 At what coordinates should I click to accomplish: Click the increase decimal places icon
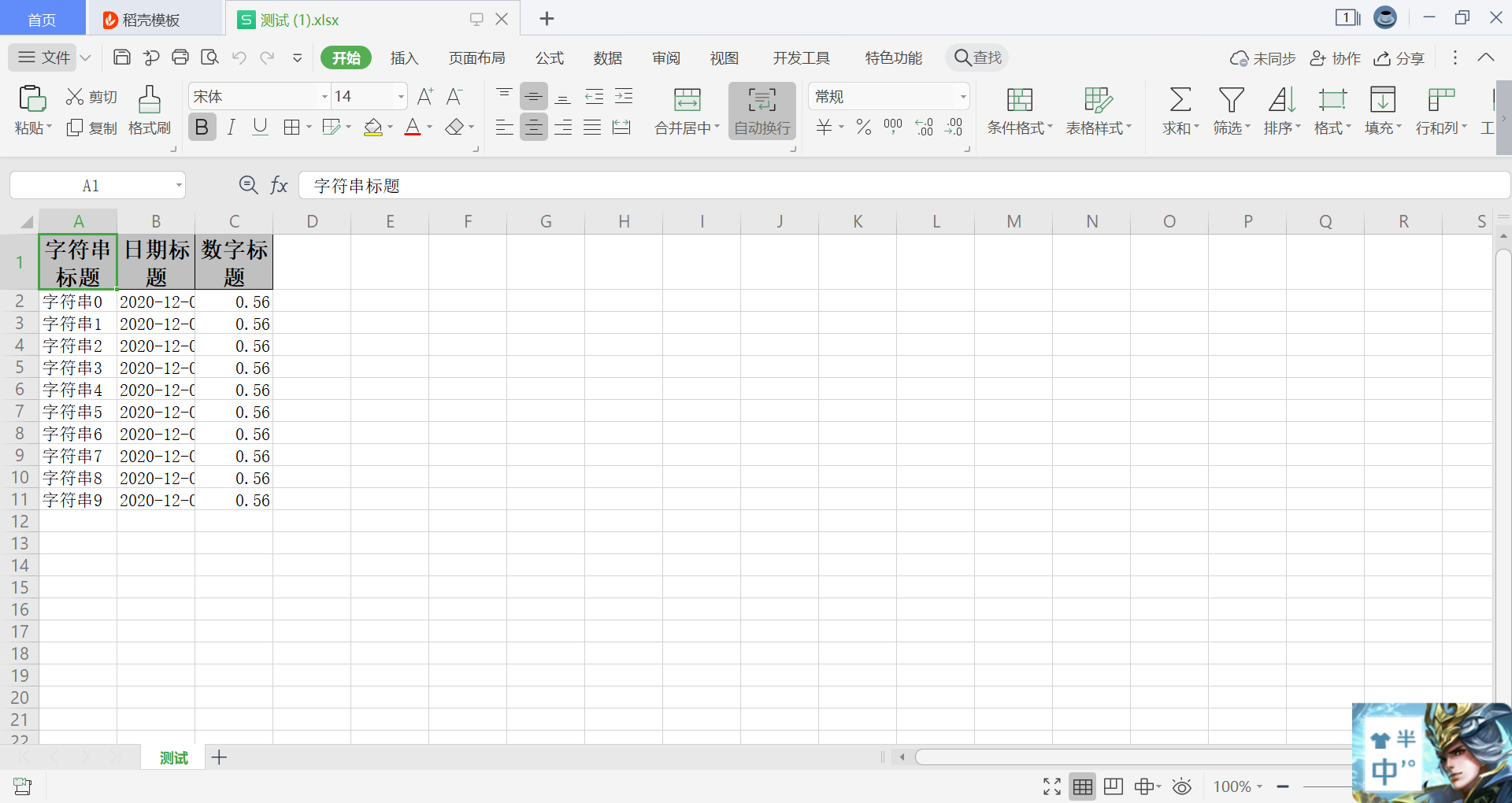pyautogui.click(x=923, y=127)
